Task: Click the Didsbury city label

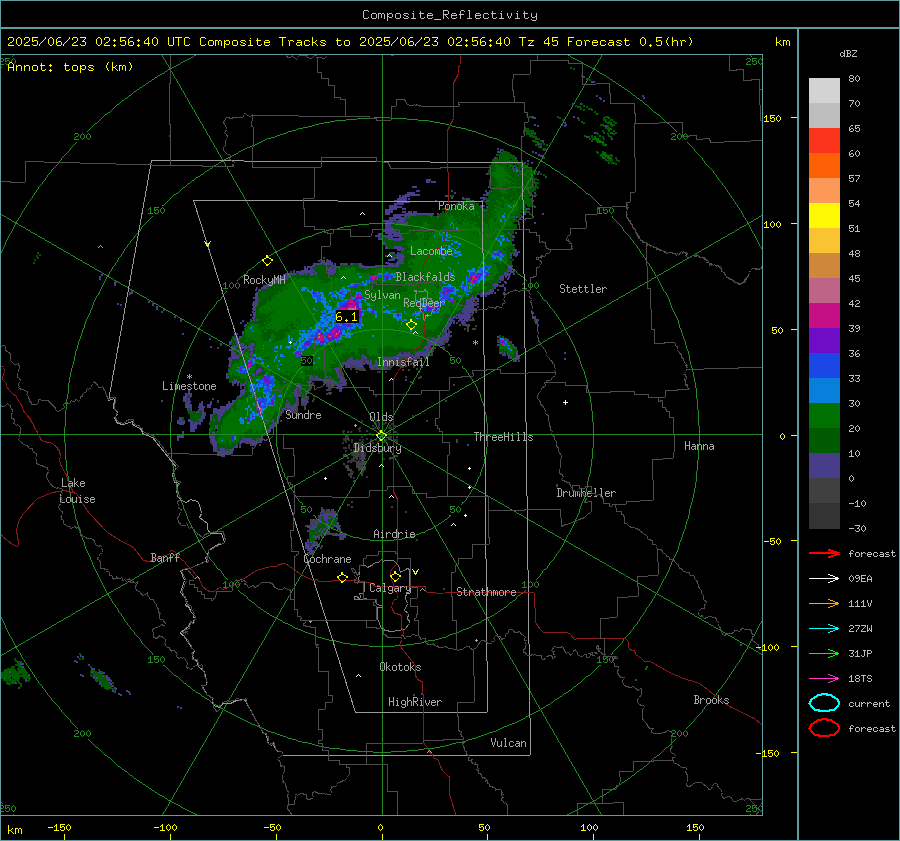Action: click(377, 448)
